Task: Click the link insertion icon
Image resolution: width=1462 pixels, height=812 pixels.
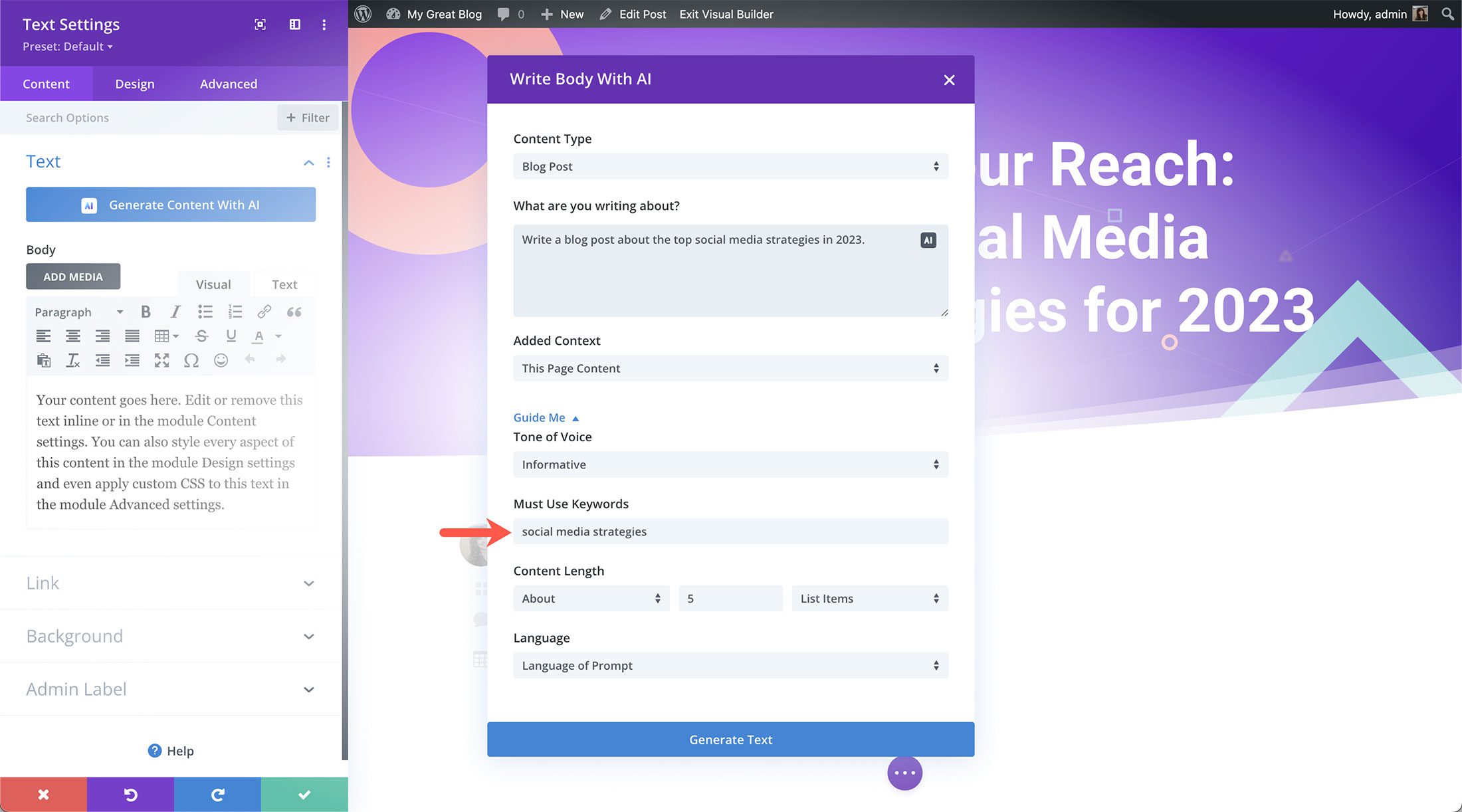Action: 264,311
